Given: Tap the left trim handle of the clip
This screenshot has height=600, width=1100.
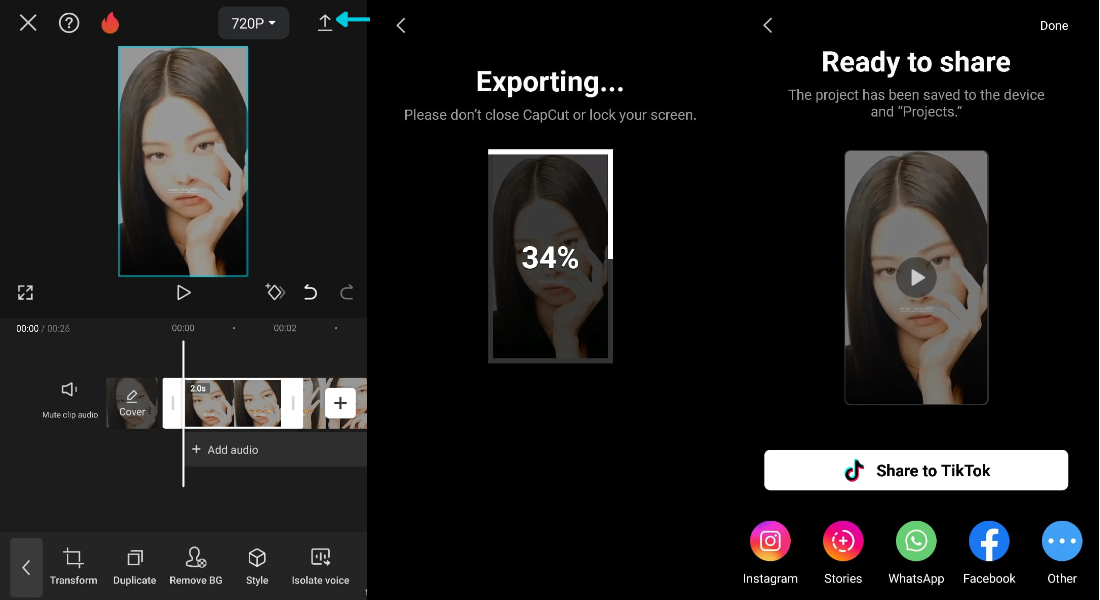Looking at the screenshot, I should [173, 404].
